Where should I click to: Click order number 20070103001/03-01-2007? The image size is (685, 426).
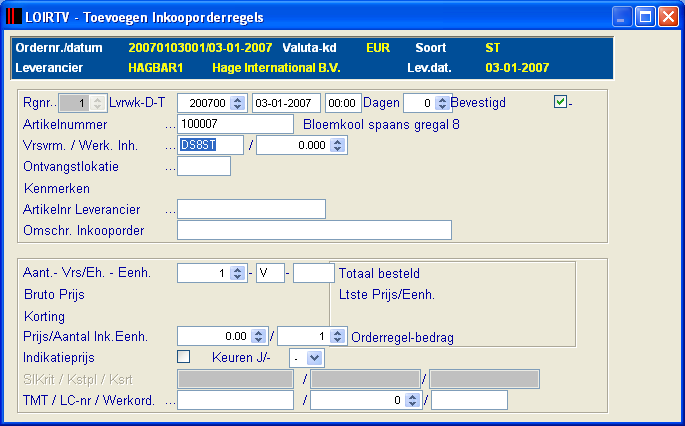pos(200,48)
